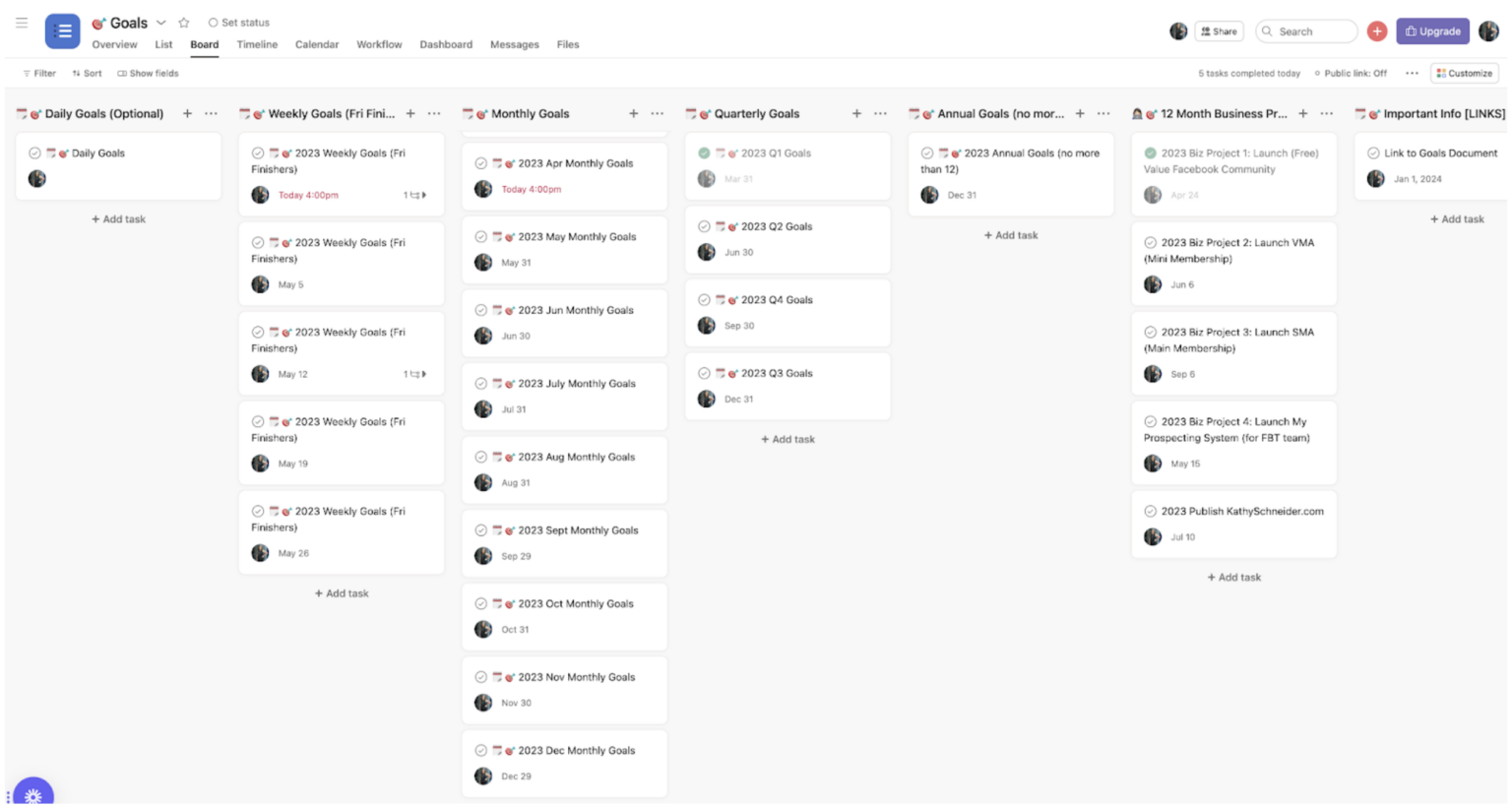Click the Search field
The width and height of the screenshot is (1512, 806).
pos(1306,31)
